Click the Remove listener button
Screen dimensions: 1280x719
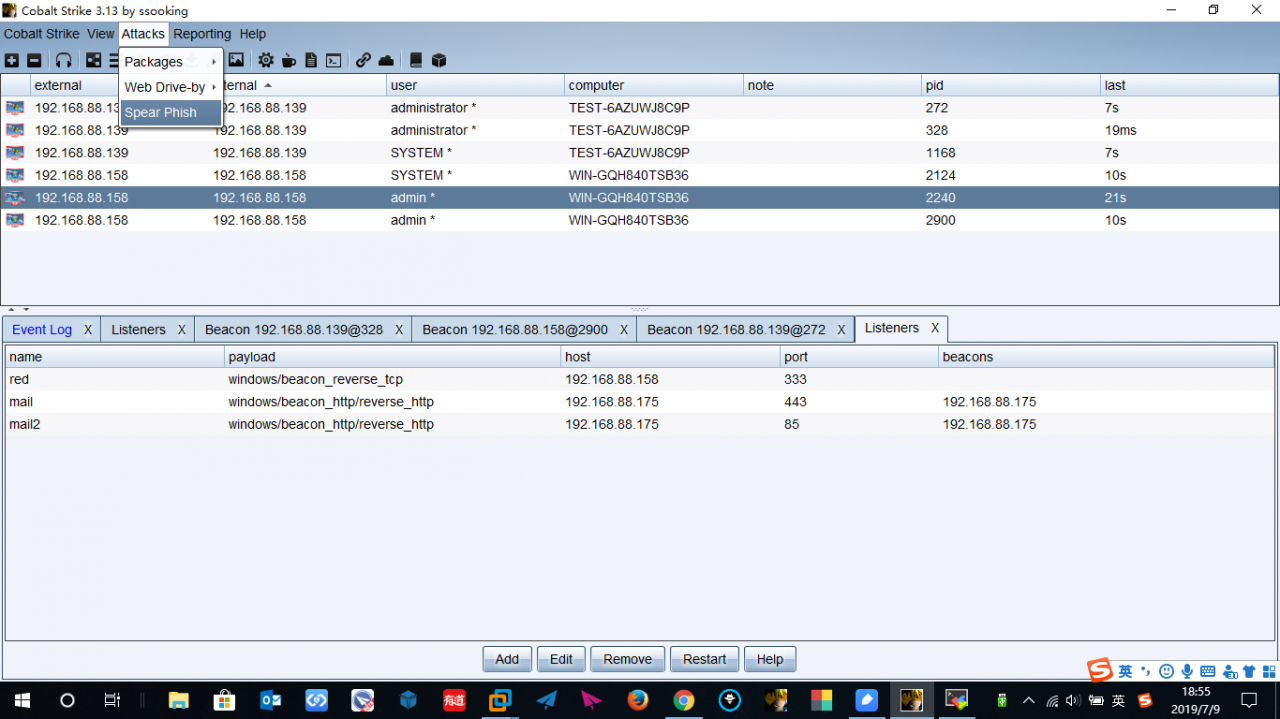628,659
